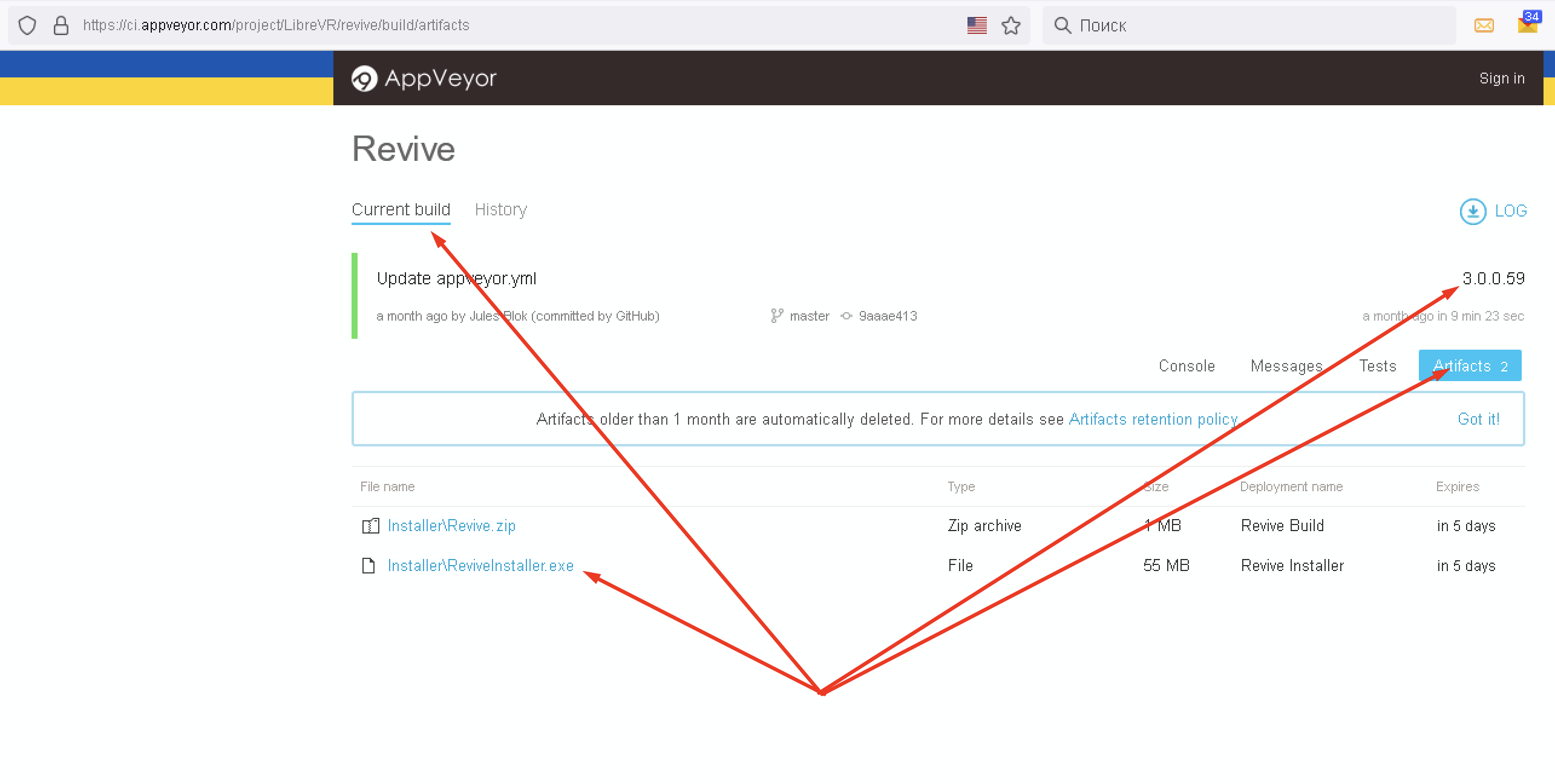Click the shield tracking protection icon
This screenshot has width=1555, height=784.
tap(27, 25)
